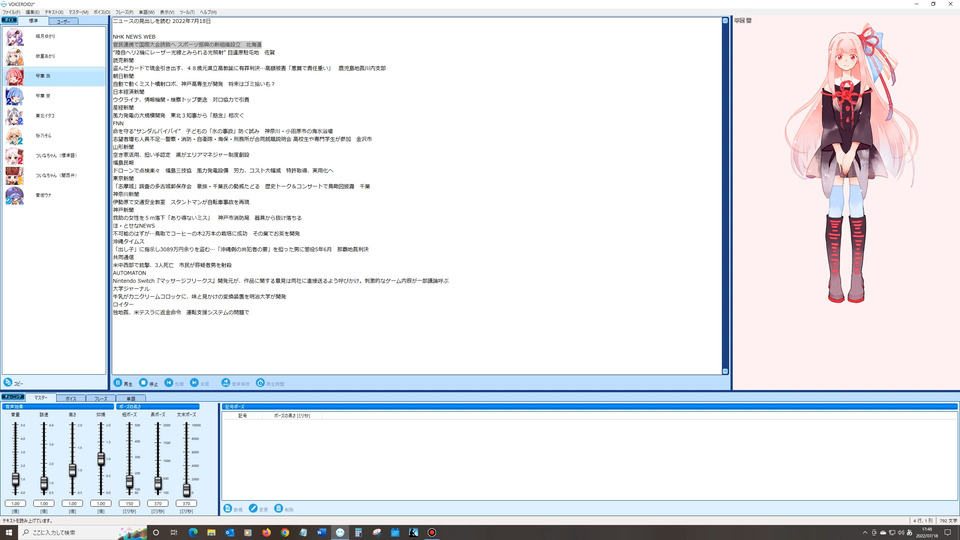Select the 紲星あかり voice avatar
Viewport: 960px width, 540px height.
click(14, 56)
